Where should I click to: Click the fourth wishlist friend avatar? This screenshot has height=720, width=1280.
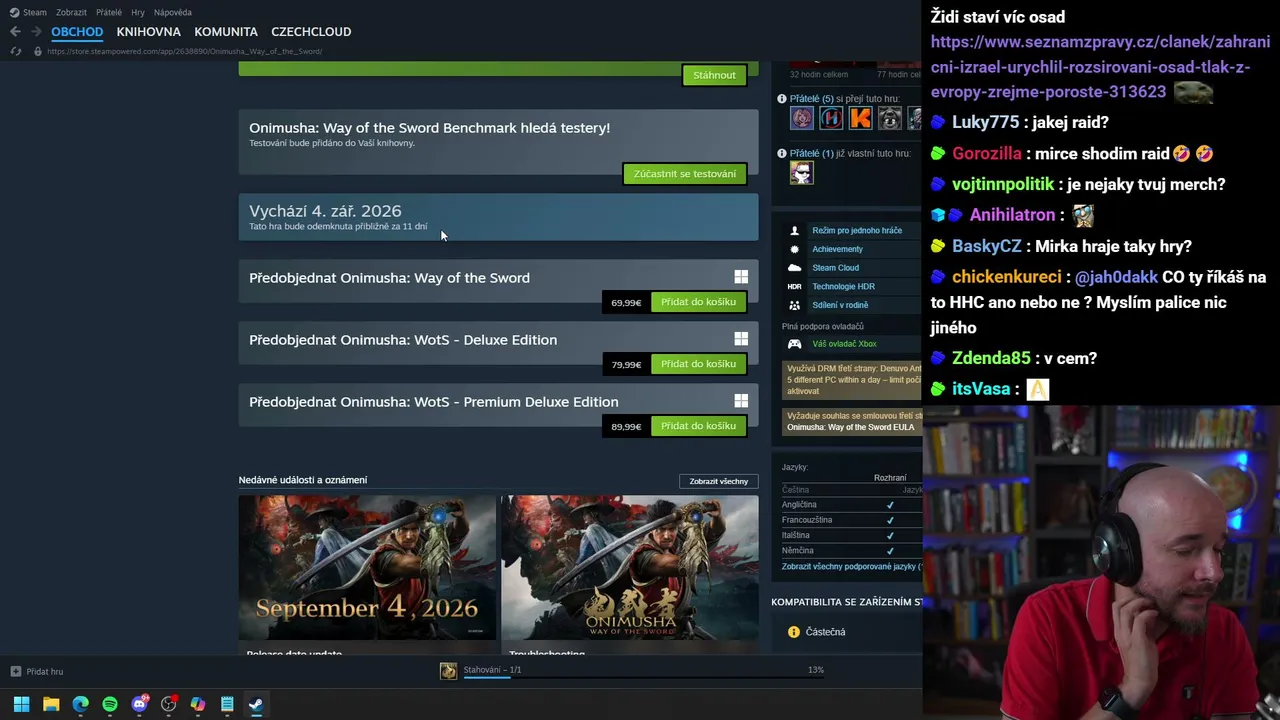click(x=889, y=118)
